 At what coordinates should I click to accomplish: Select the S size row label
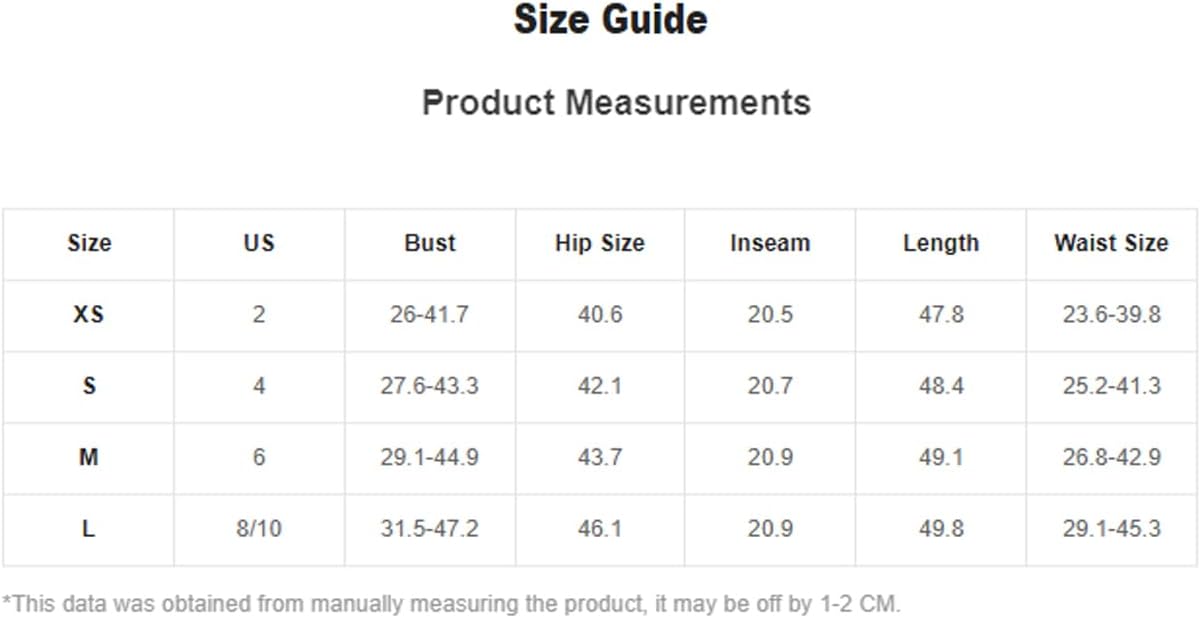point(89,386)
